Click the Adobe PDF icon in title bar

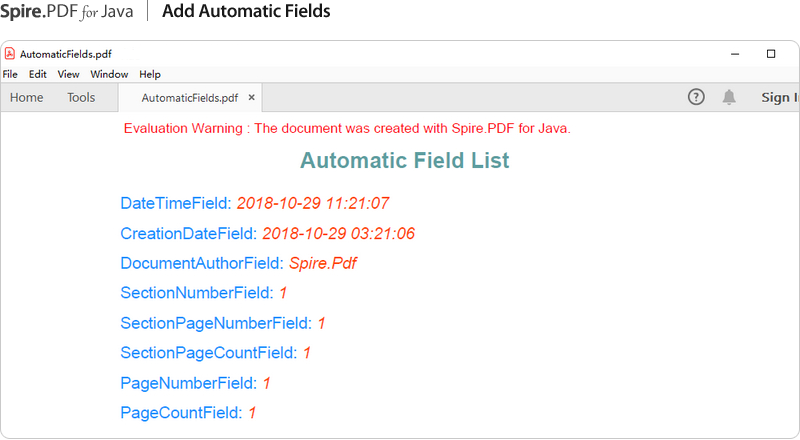[x=10, y=54]
